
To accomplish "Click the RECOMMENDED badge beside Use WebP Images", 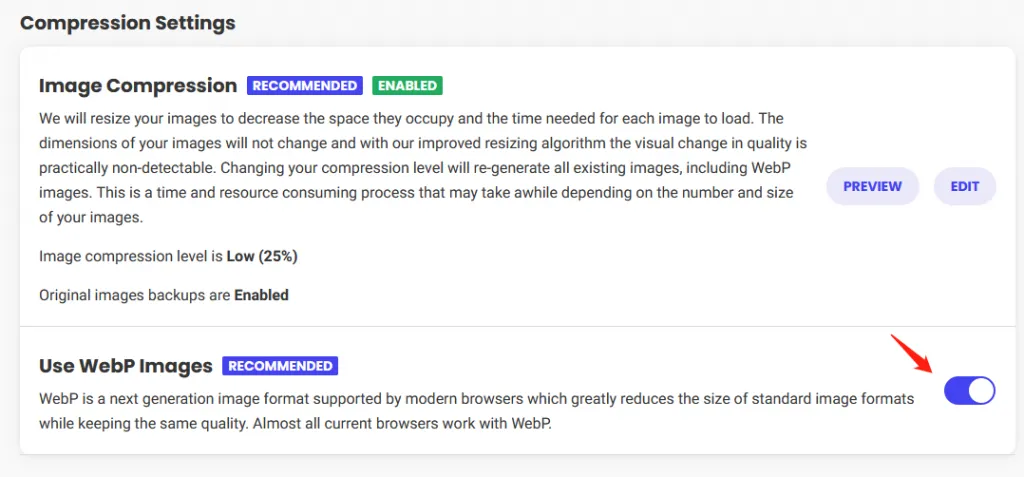I will [280, 366].
